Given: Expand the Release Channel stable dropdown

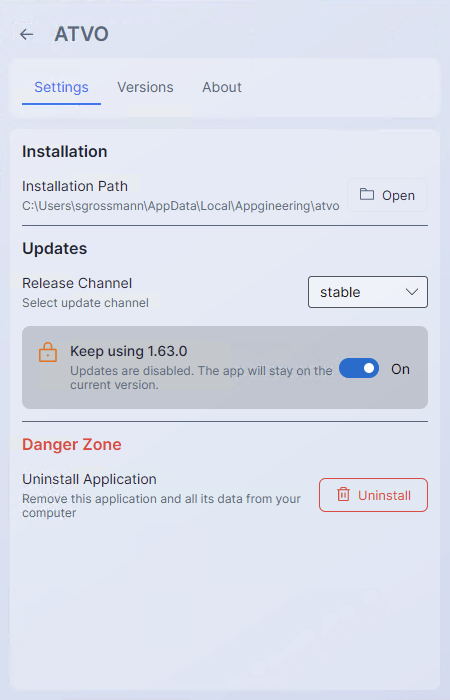Looking at the screenshot, I should pyautogui.click(x=368, y=292).
